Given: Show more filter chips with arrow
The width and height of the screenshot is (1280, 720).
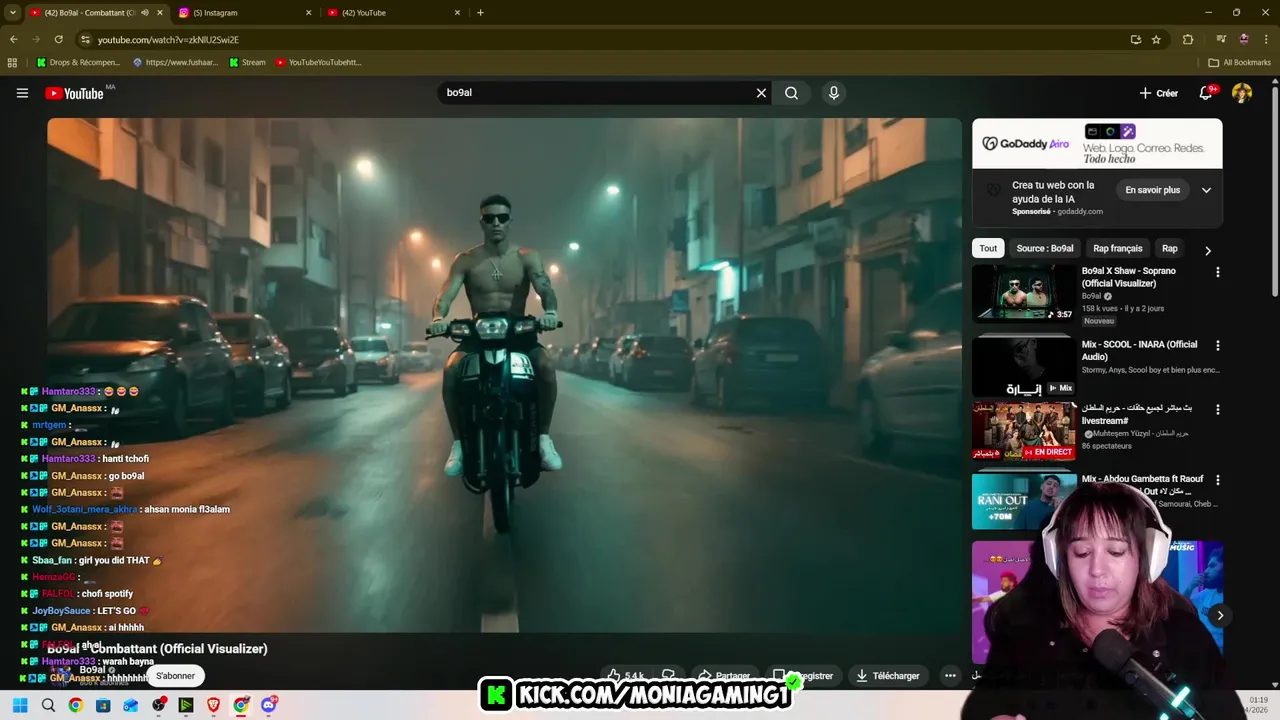Looking at the screenshot, I should click(1207, 250).
